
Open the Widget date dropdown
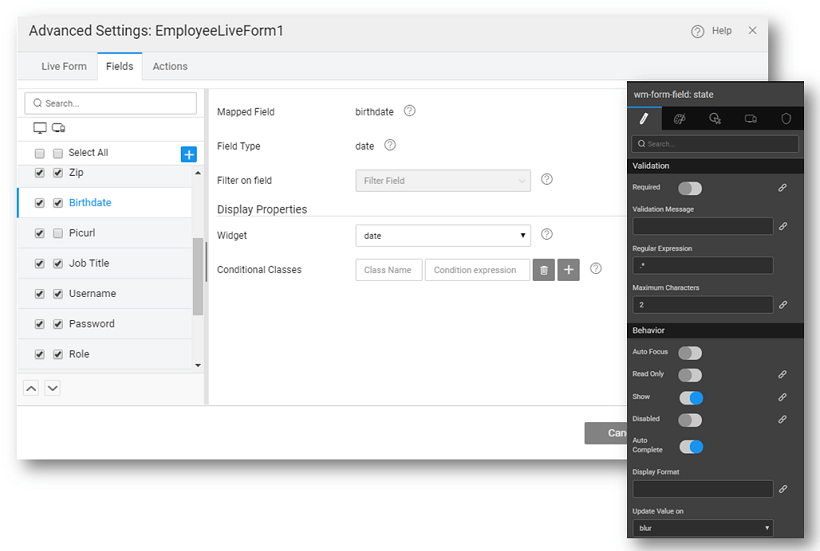pos(442,236)
